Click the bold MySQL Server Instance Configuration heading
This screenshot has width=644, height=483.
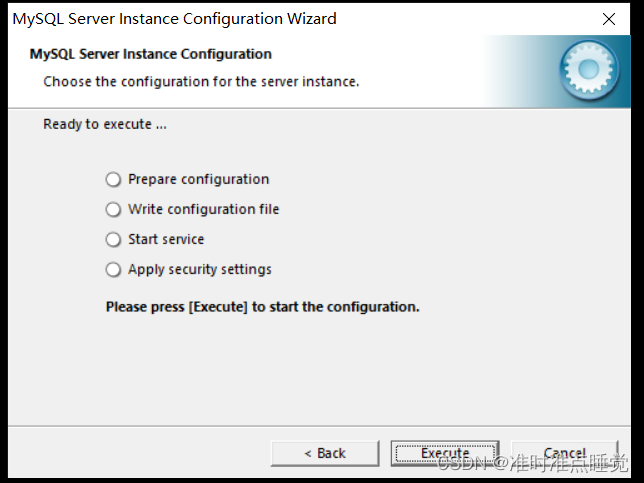pos(151,54)
